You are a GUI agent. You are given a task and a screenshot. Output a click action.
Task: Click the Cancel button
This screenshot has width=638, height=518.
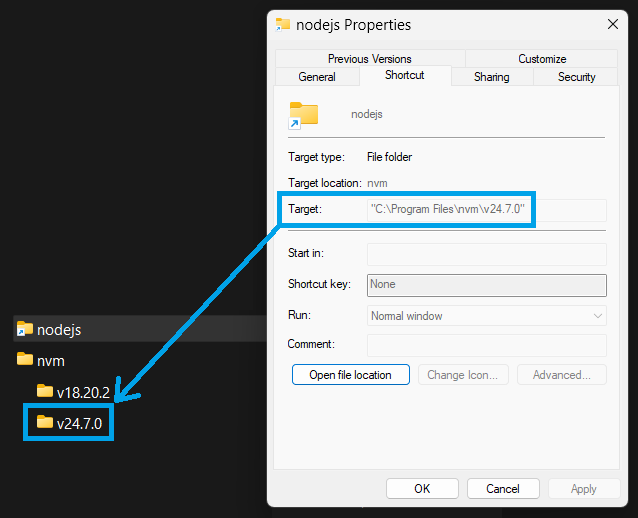[503, 489]
